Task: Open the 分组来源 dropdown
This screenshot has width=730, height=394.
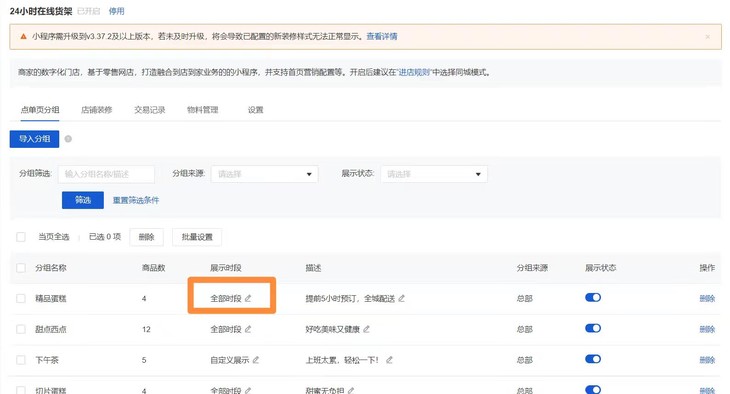Action: pos(264,174)
